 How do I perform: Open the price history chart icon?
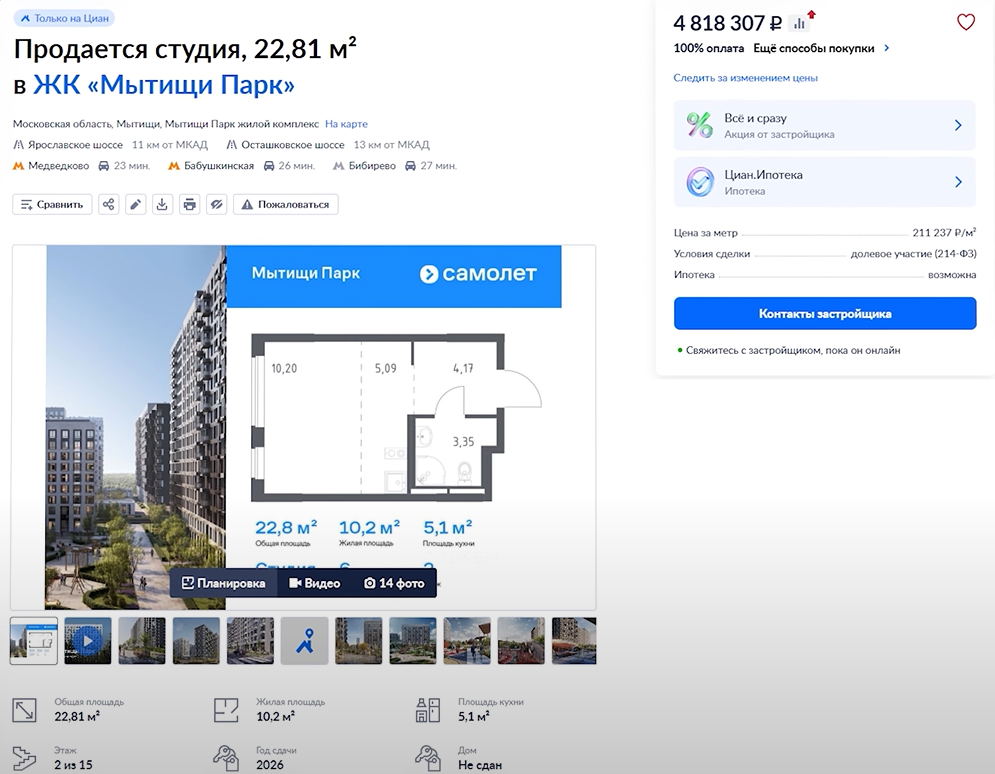(x=800, y=23)
